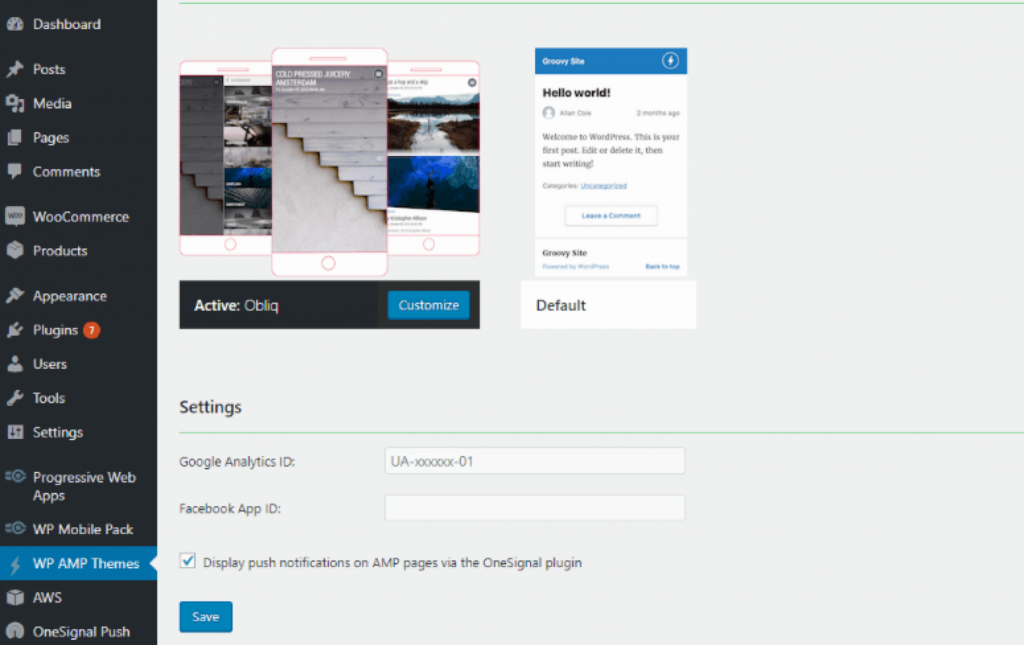This screenshot has width=1024, height=645.
Task: Click the Users person icon
Action: (15, 364)
